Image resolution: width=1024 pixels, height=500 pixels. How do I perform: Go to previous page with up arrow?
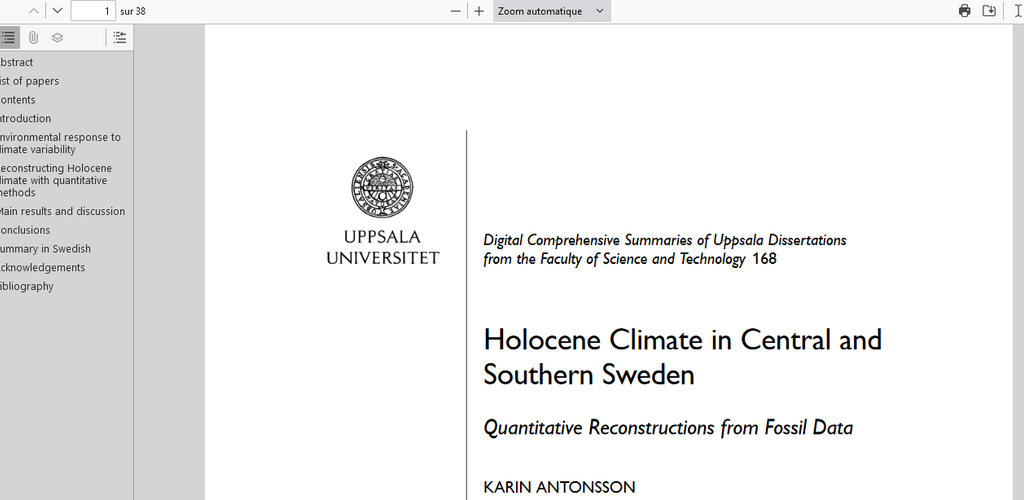34,11
